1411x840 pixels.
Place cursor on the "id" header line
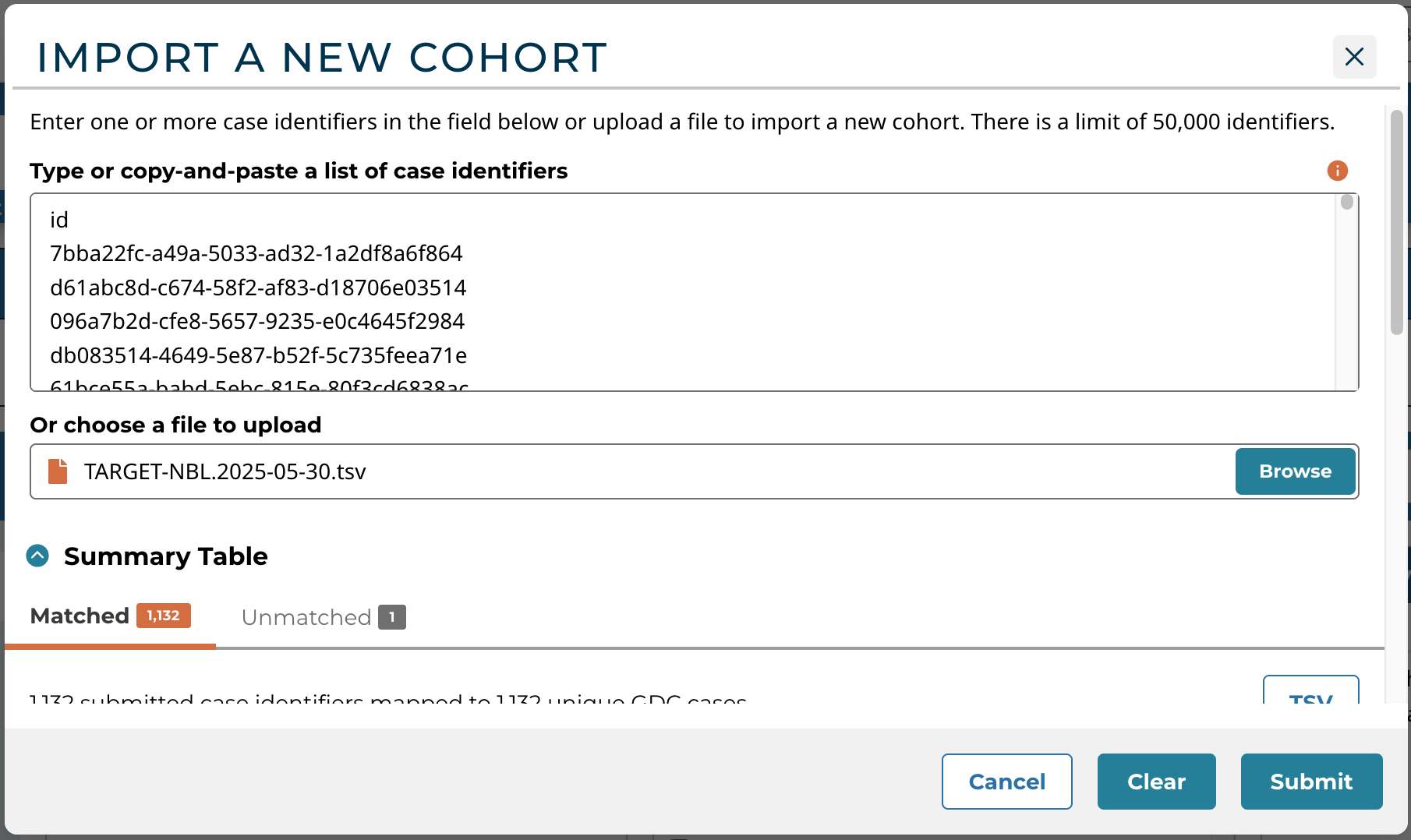[x=59, y=221]
